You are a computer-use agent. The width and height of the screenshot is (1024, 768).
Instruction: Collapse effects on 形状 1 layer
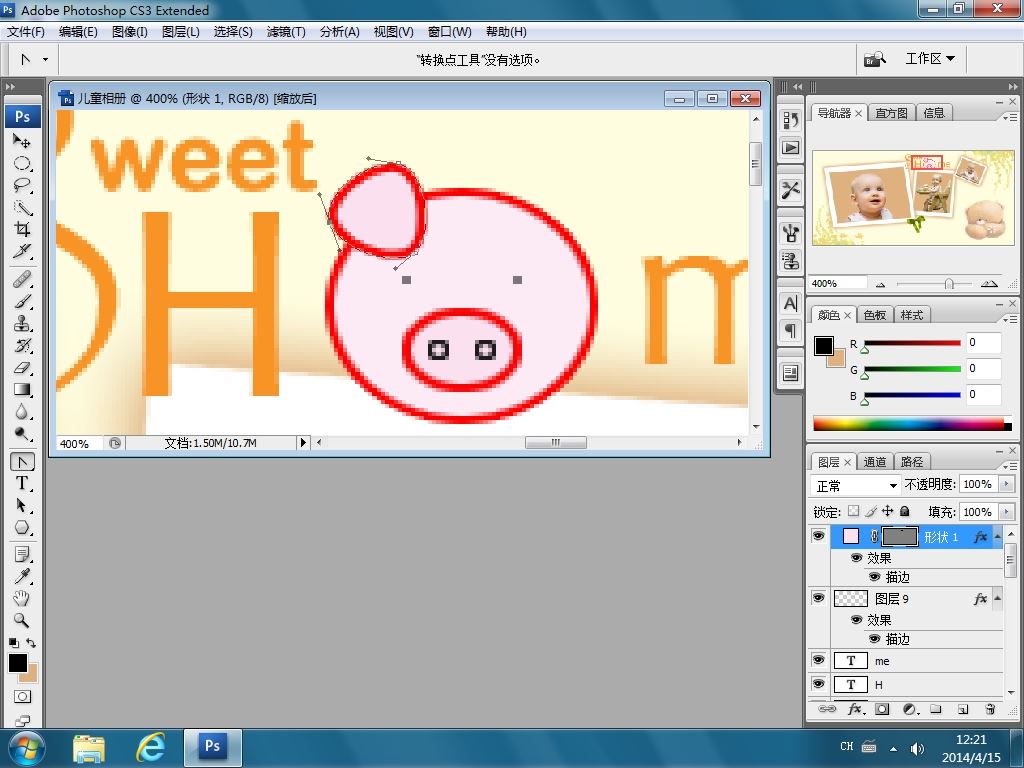tap(997, 536)
